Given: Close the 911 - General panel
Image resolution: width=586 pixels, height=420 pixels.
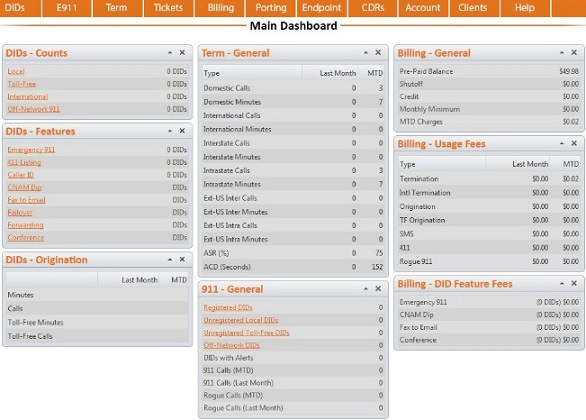Looking at the screenshot, I should click(378, 289).
